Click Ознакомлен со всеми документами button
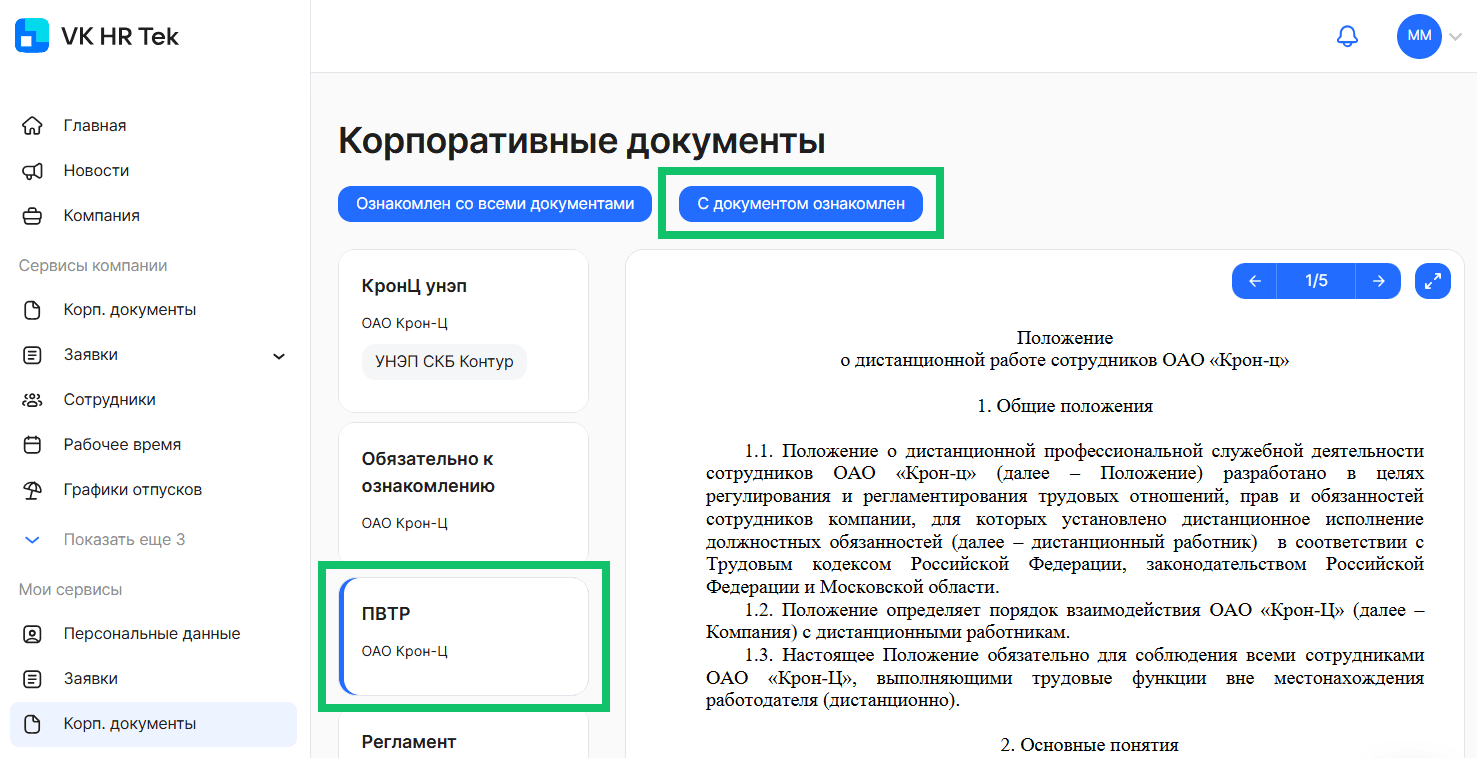The height and width of the screenshot is (758, 1477). click(x=494, y=203)
